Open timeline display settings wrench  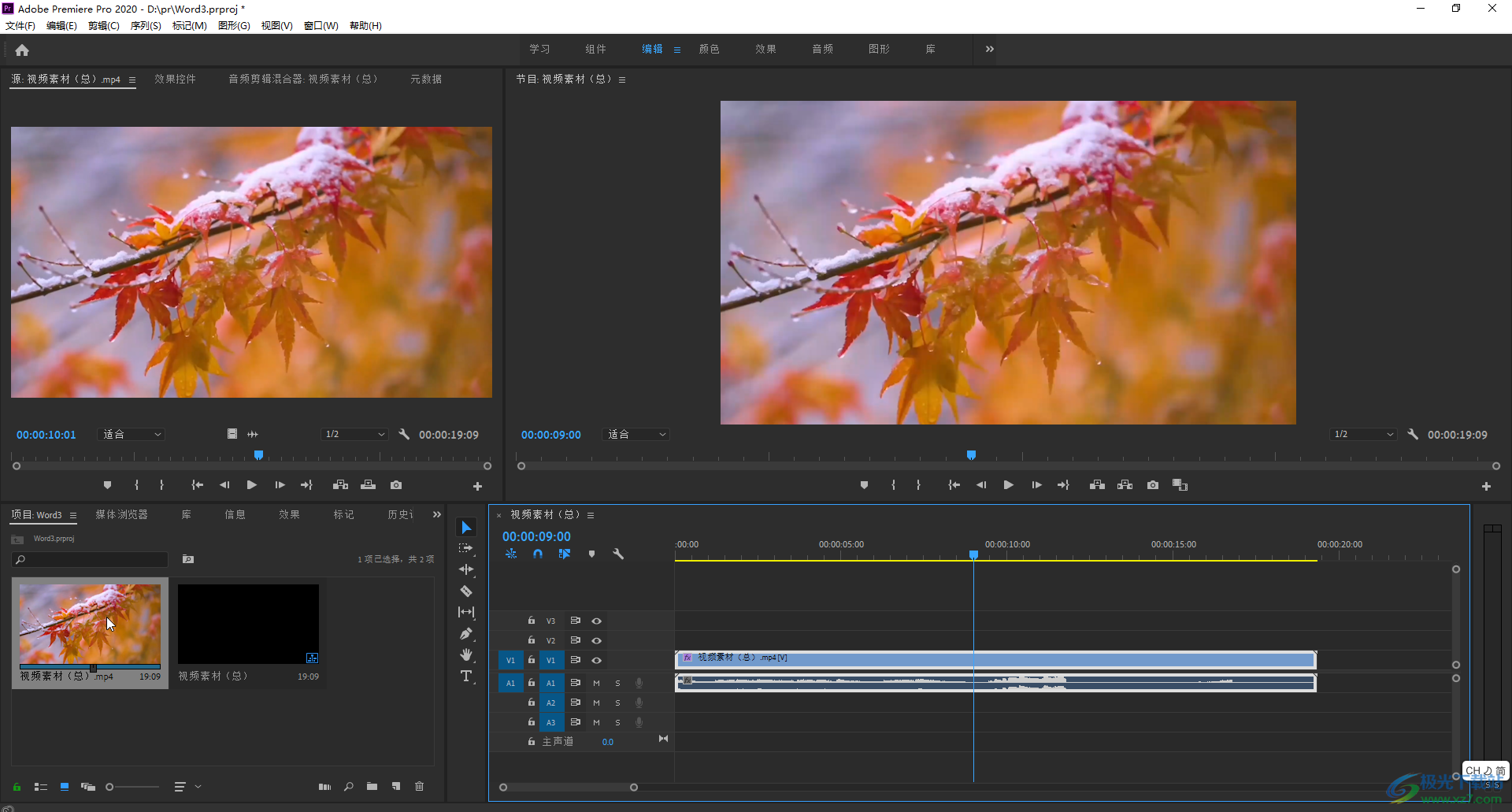[618, 554]
